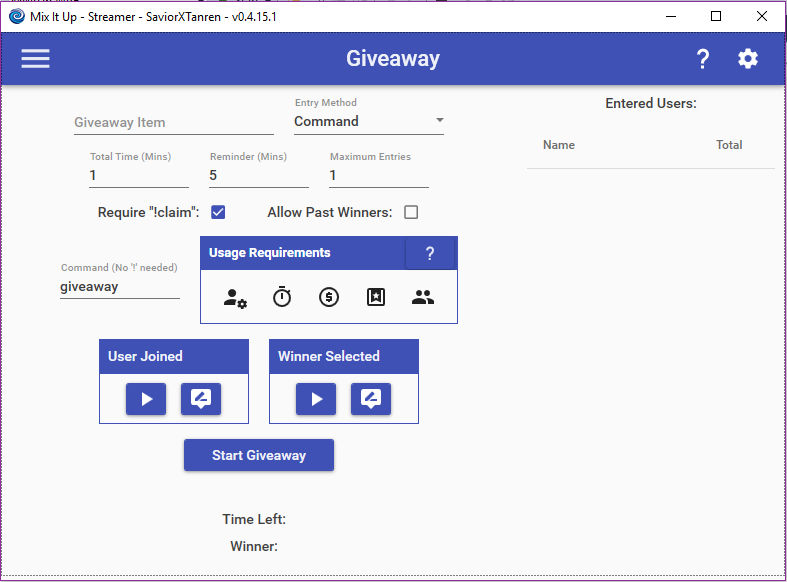Open the people group requirement icon
Viewport: 787px width, 582px height.
pos(423,297)
